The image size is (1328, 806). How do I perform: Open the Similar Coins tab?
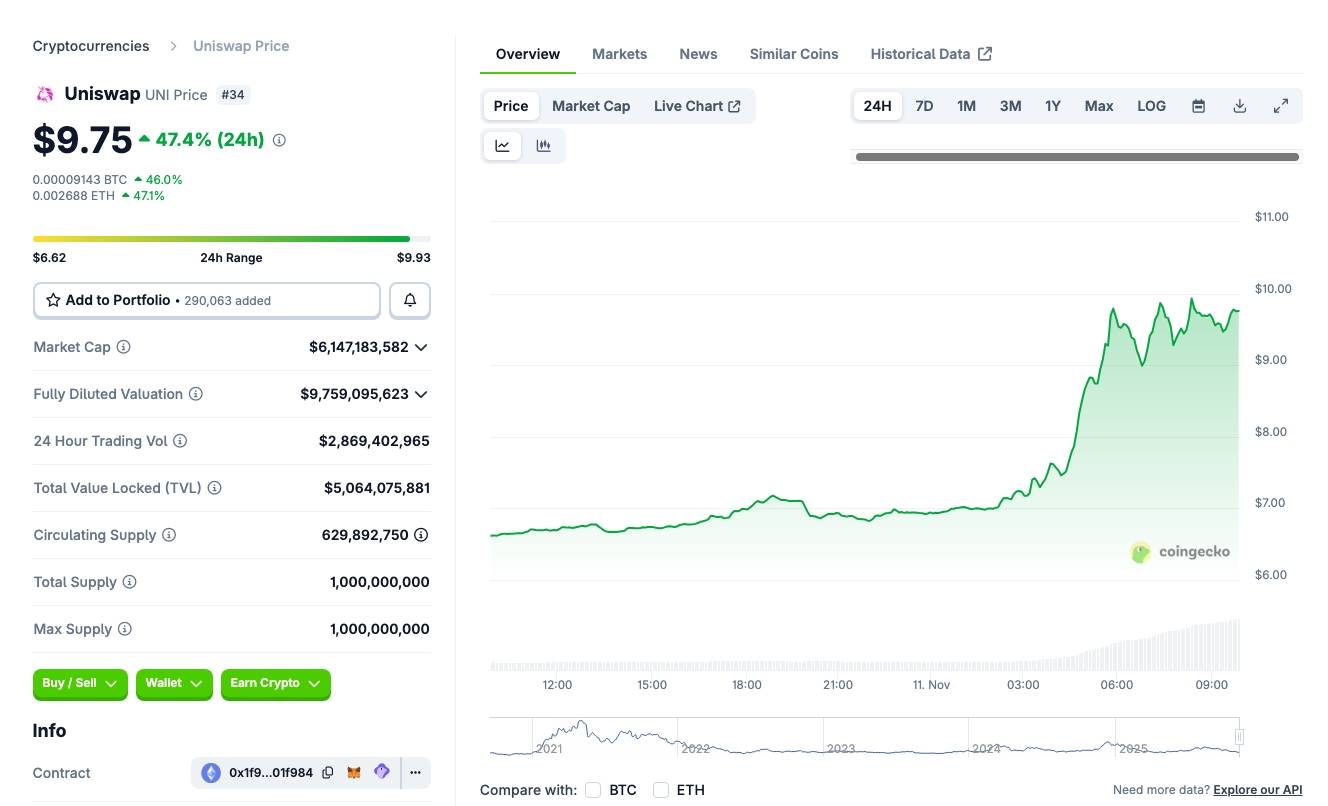click(x=794, y=54)
